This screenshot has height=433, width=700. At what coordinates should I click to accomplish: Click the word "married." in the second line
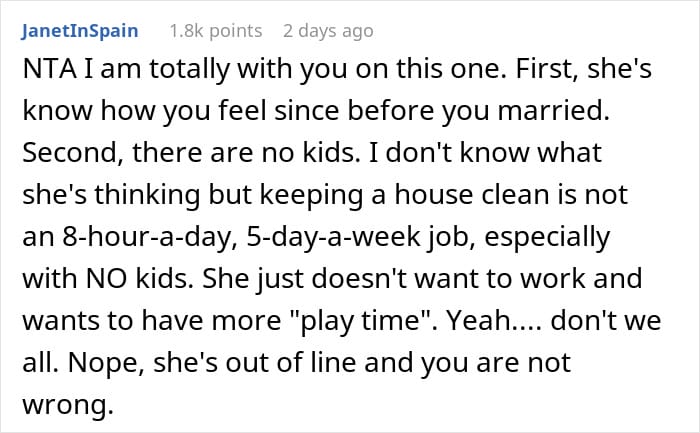554,111
